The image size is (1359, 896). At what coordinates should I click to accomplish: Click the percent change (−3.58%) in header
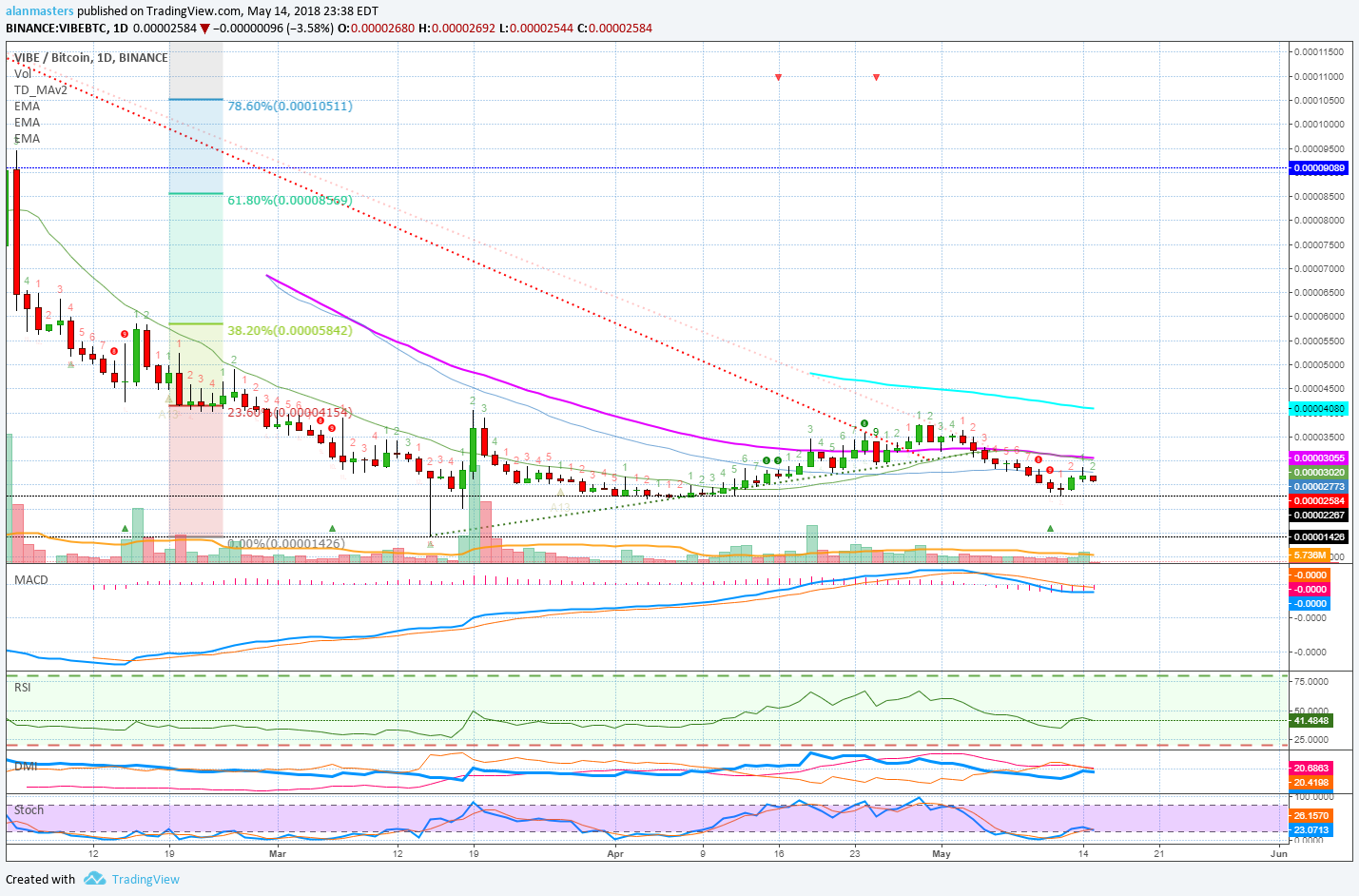click(x=311, y=29)
